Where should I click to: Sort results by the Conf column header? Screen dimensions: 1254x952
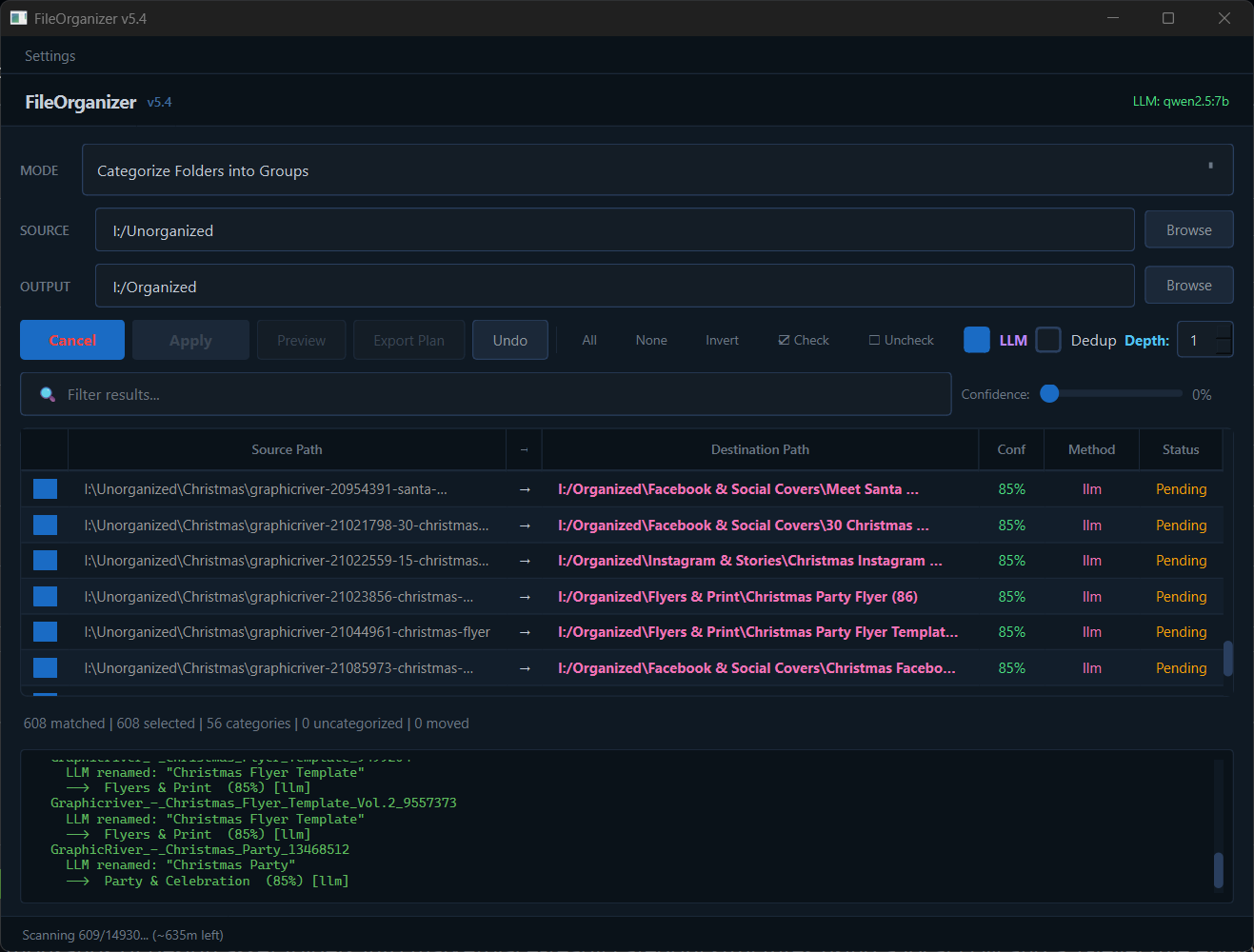click(1010, 449)
